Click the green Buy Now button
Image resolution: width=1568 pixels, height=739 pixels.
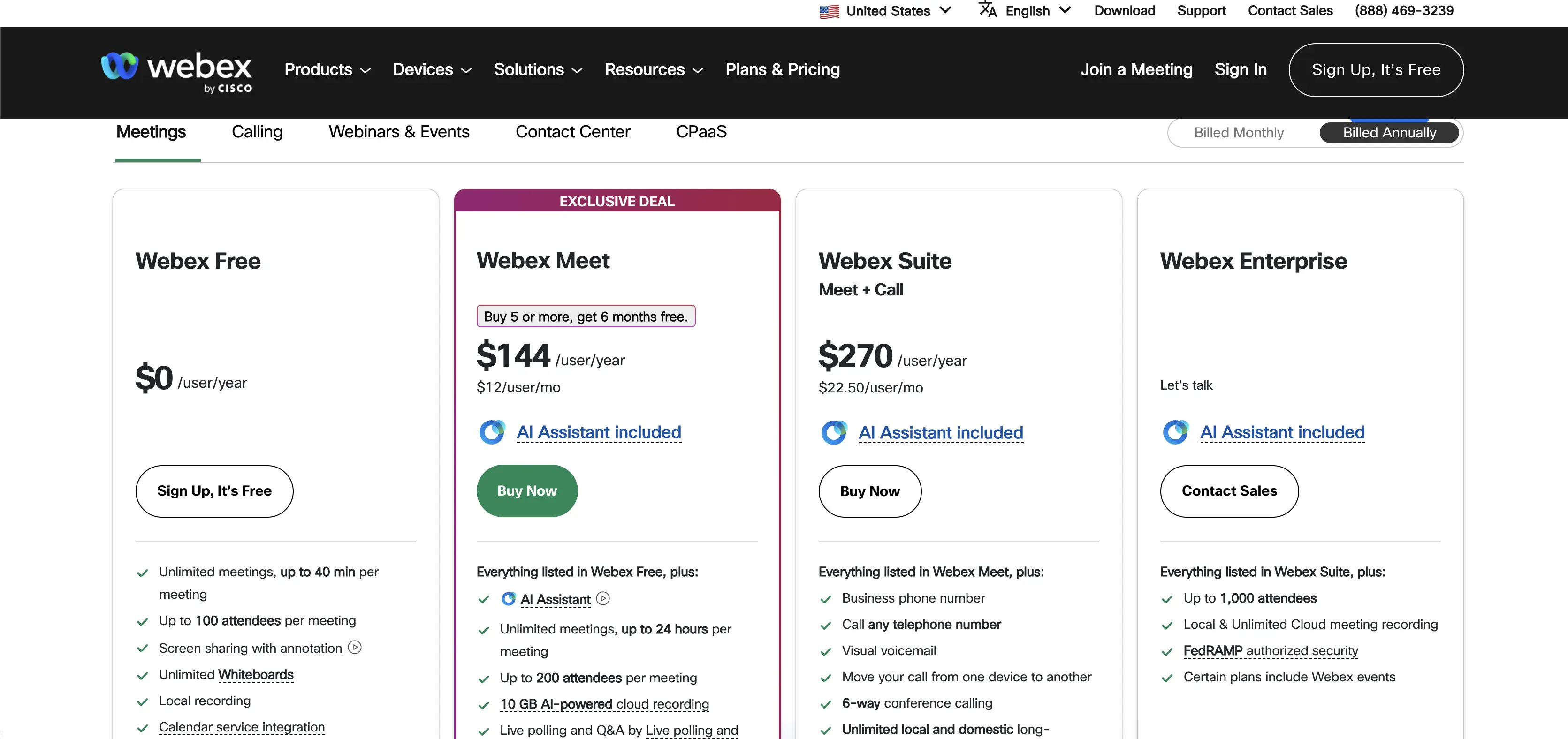coord(526,491)
